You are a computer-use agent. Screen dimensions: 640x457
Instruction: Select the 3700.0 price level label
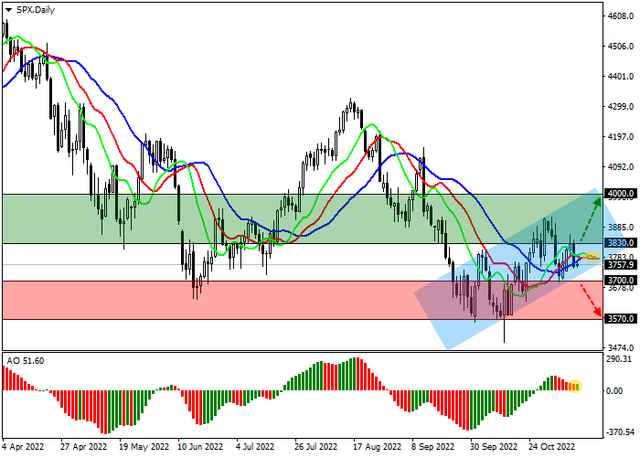(x=620, y=281)
